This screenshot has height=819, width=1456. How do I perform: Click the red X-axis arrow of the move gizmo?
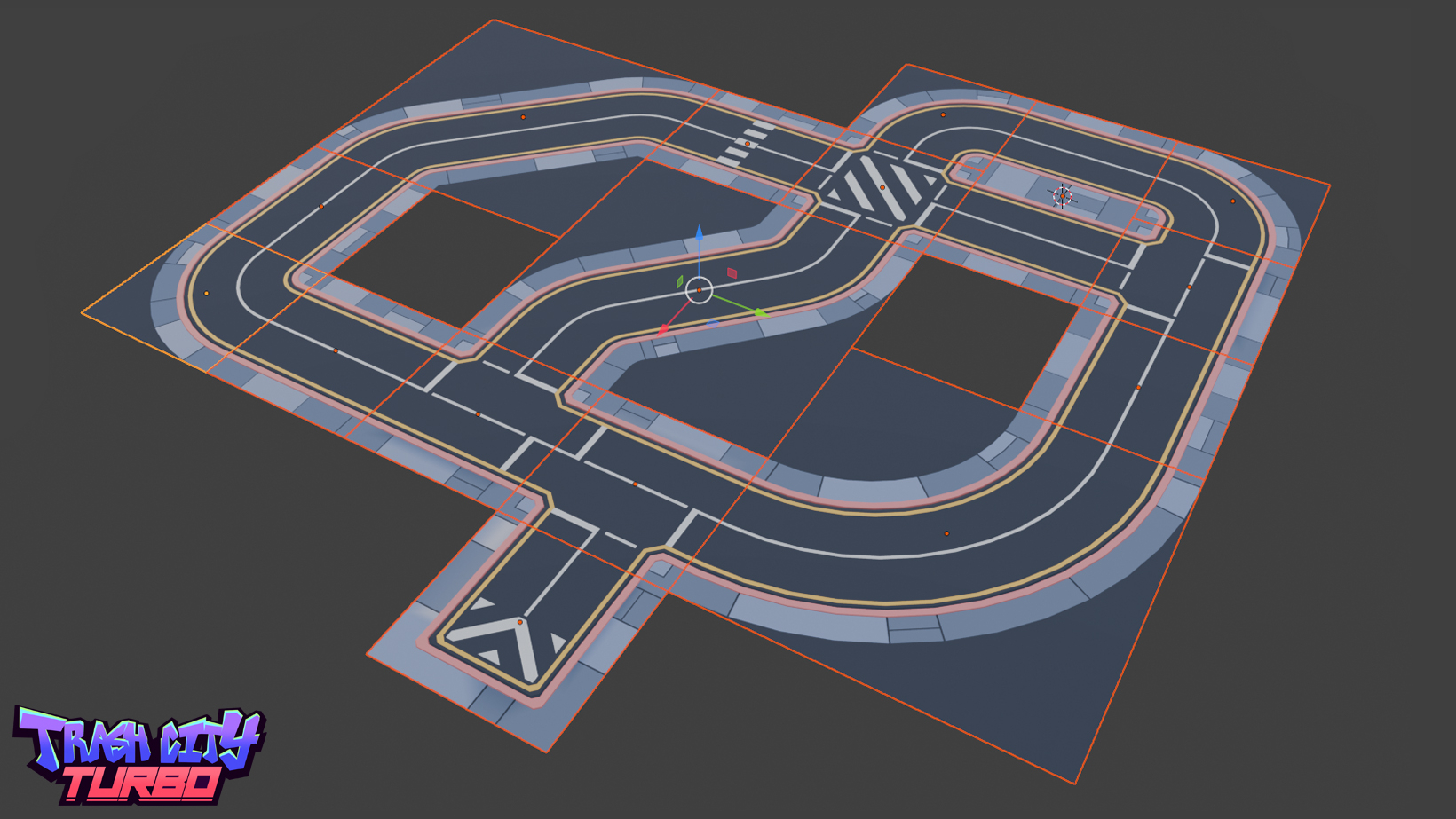(663, 329)
